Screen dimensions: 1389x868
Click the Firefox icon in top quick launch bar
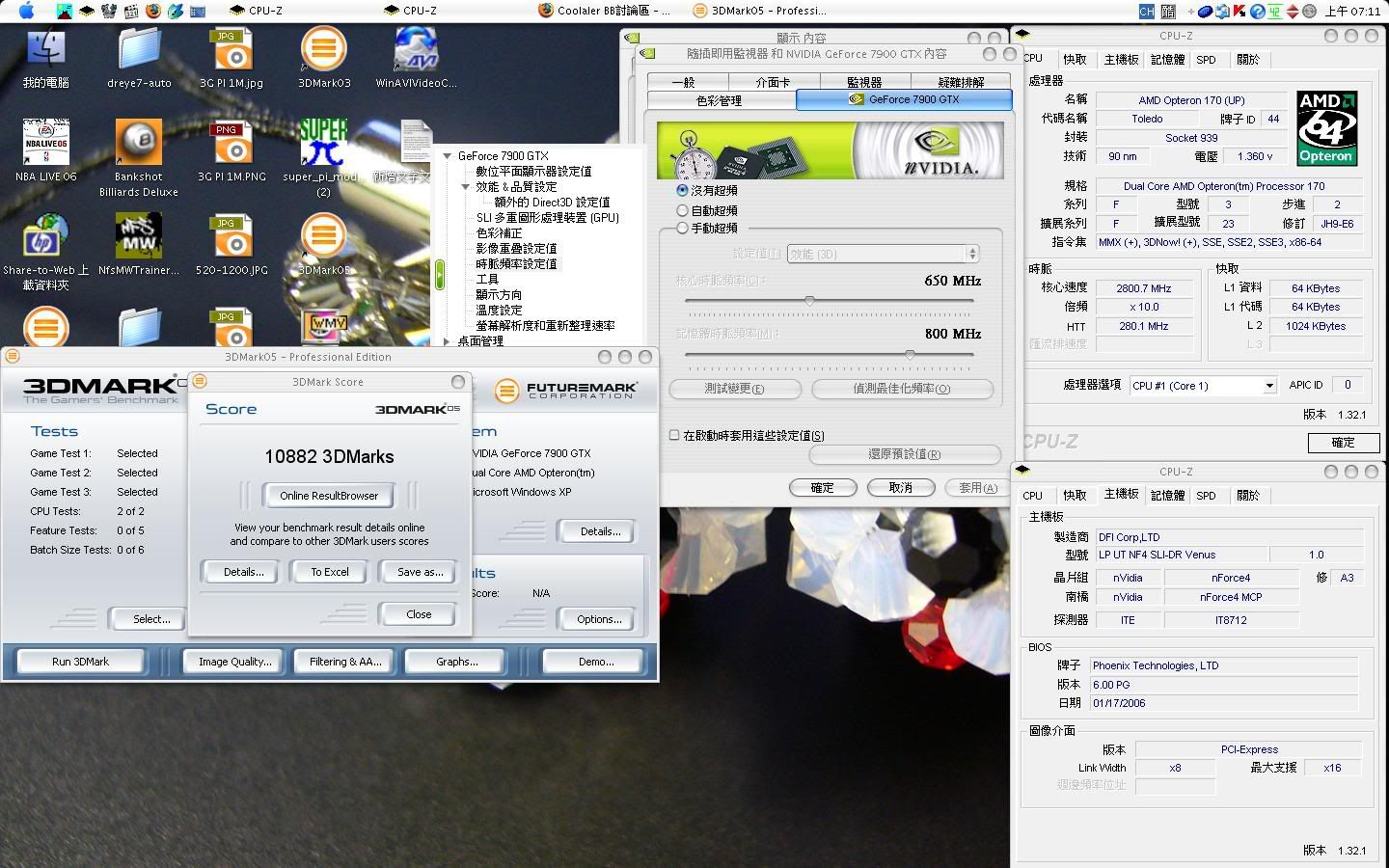tap(153, 12)
